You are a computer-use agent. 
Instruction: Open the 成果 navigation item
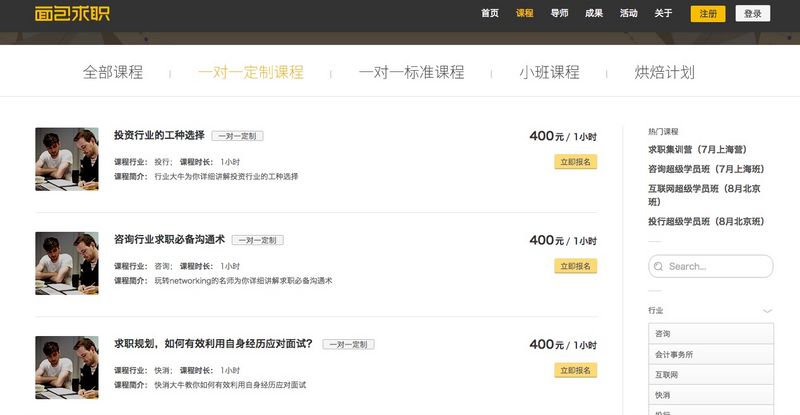[x=594, y=14]
